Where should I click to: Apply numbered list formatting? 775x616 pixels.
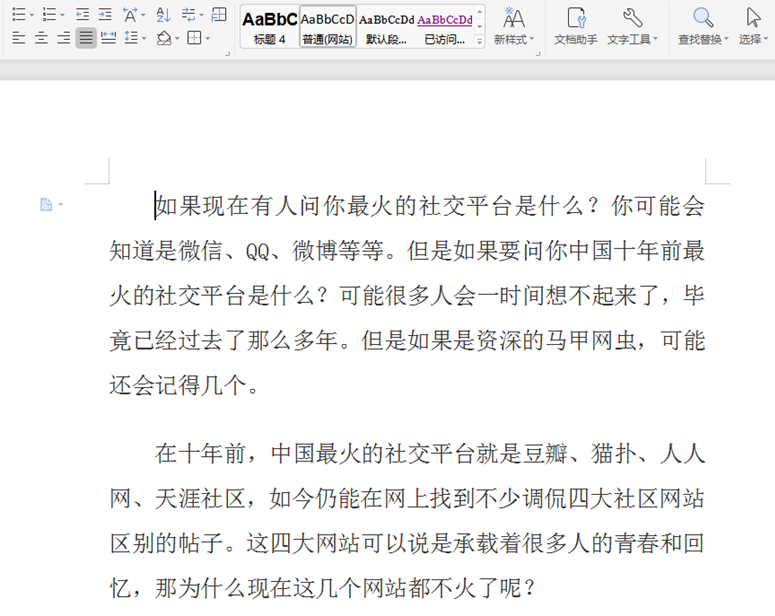(x=49, y=14)
